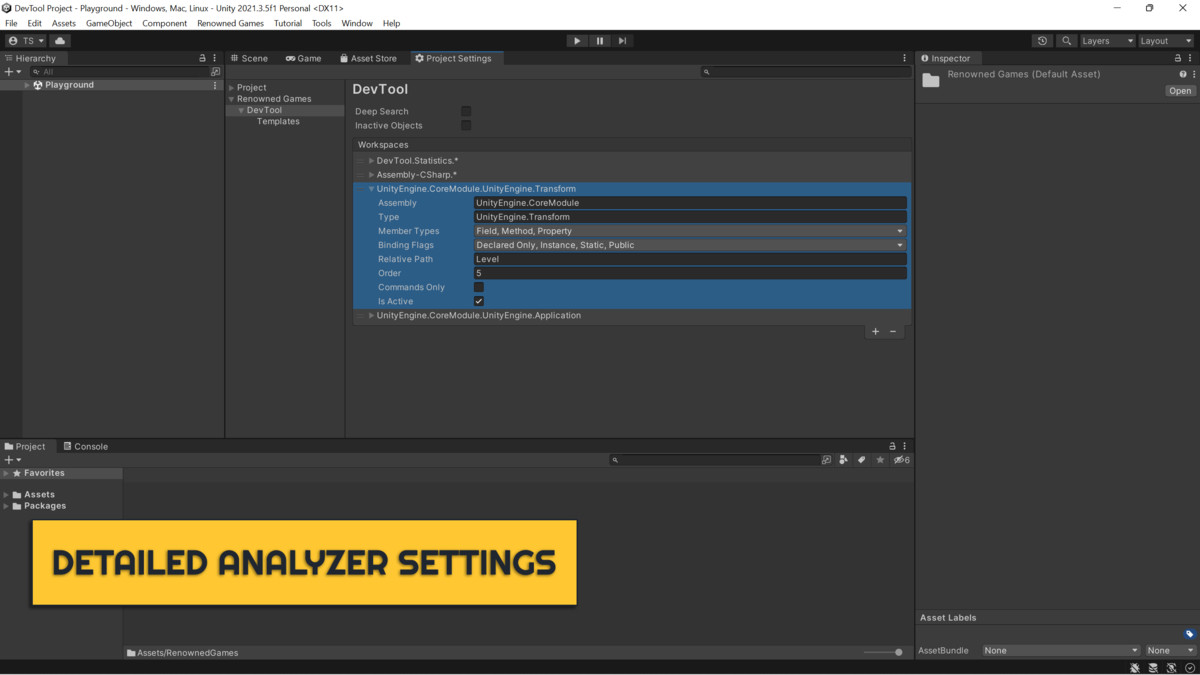Viewport: 1200px width, 675px height.
Task: Click the favorites star in the Project toolbar
Action: [879, 459]
